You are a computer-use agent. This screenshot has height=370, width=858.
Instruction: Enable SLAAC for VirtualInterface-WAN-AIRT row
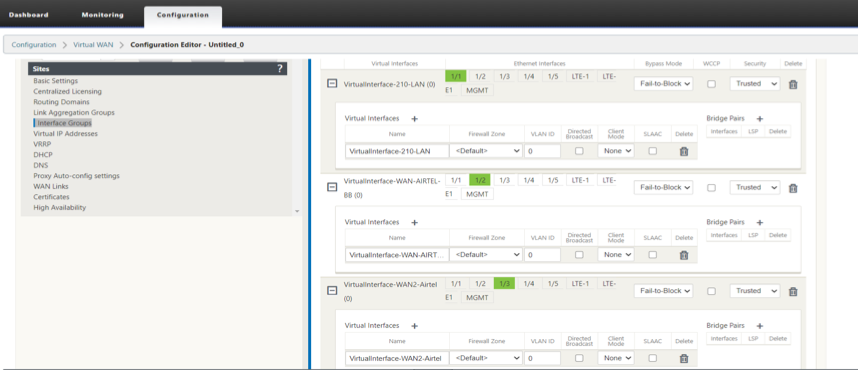[x=653, y=255]
